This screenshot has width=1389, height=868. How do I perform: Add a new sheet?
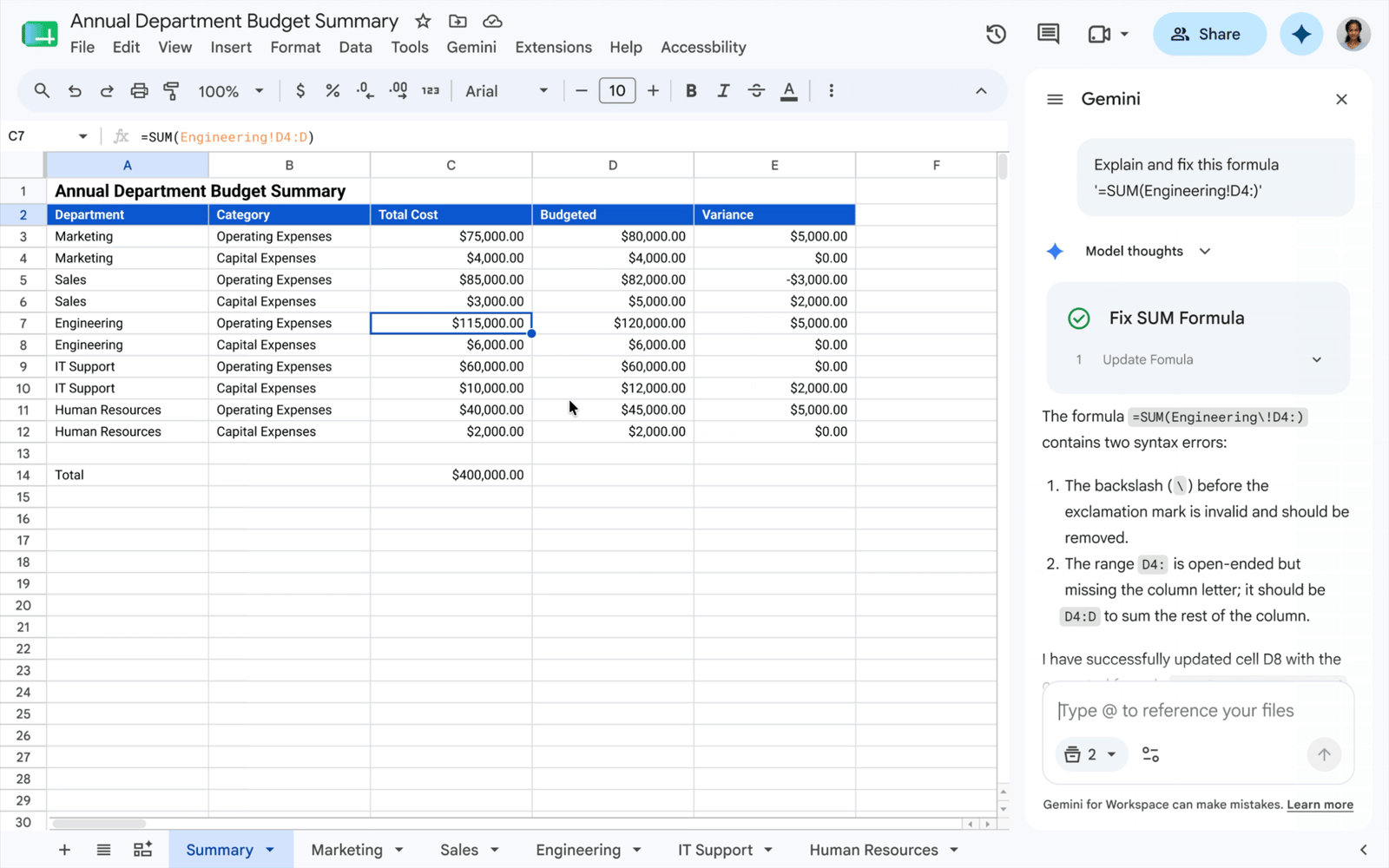(64, 850)
